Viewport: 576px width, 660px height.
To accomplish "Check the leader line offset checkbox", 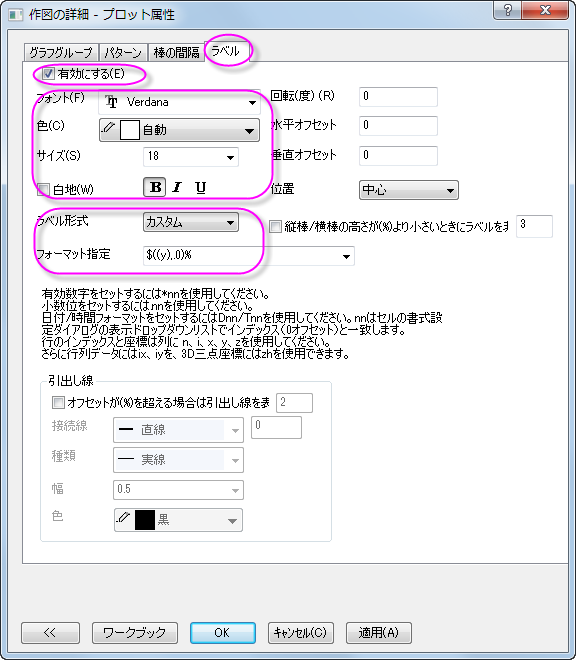I will [x=58, y=402].
